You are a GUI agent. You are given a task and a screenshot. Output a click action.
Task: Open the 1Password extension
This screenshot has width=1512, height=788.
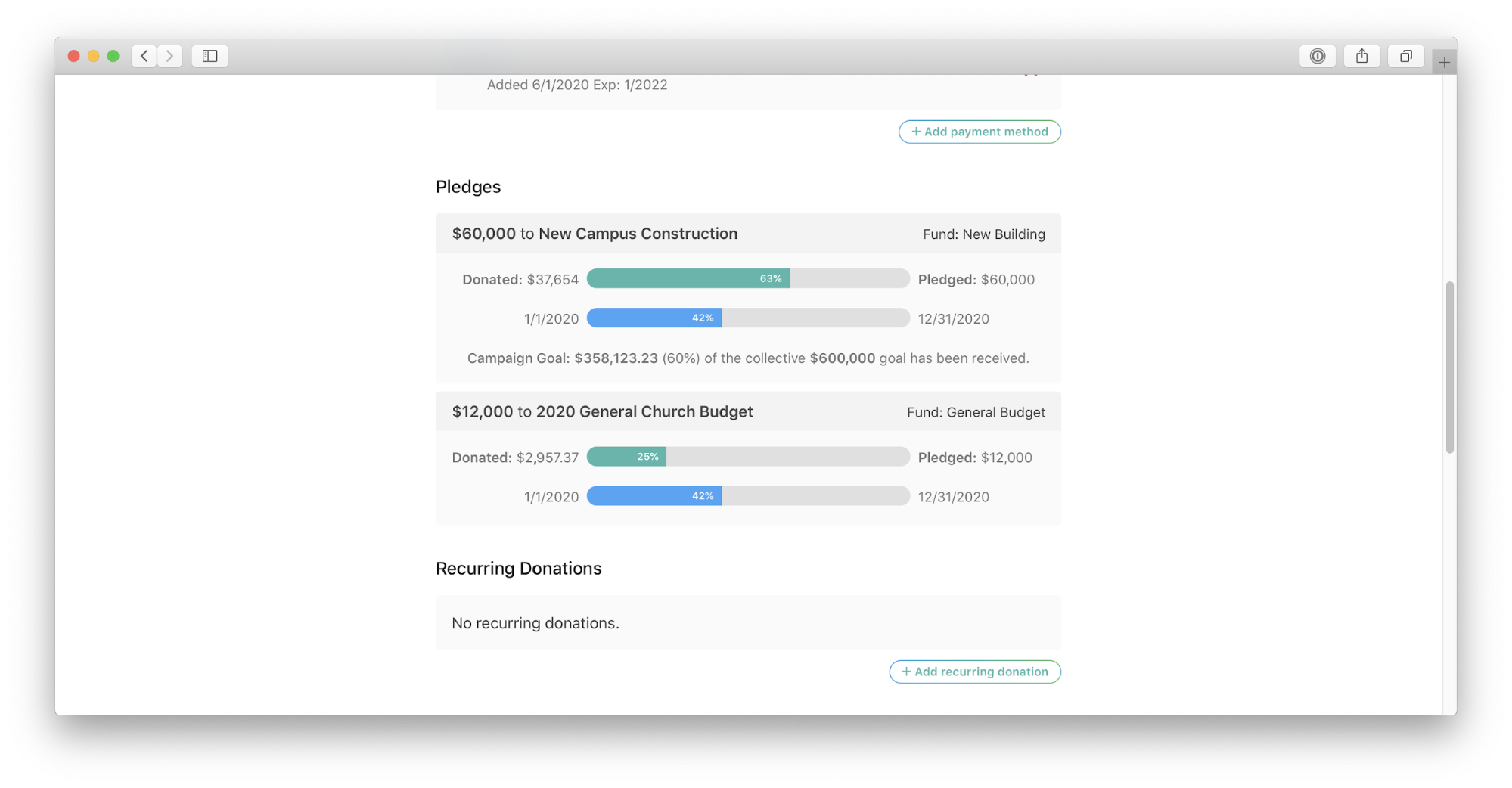pos(1318,56)
